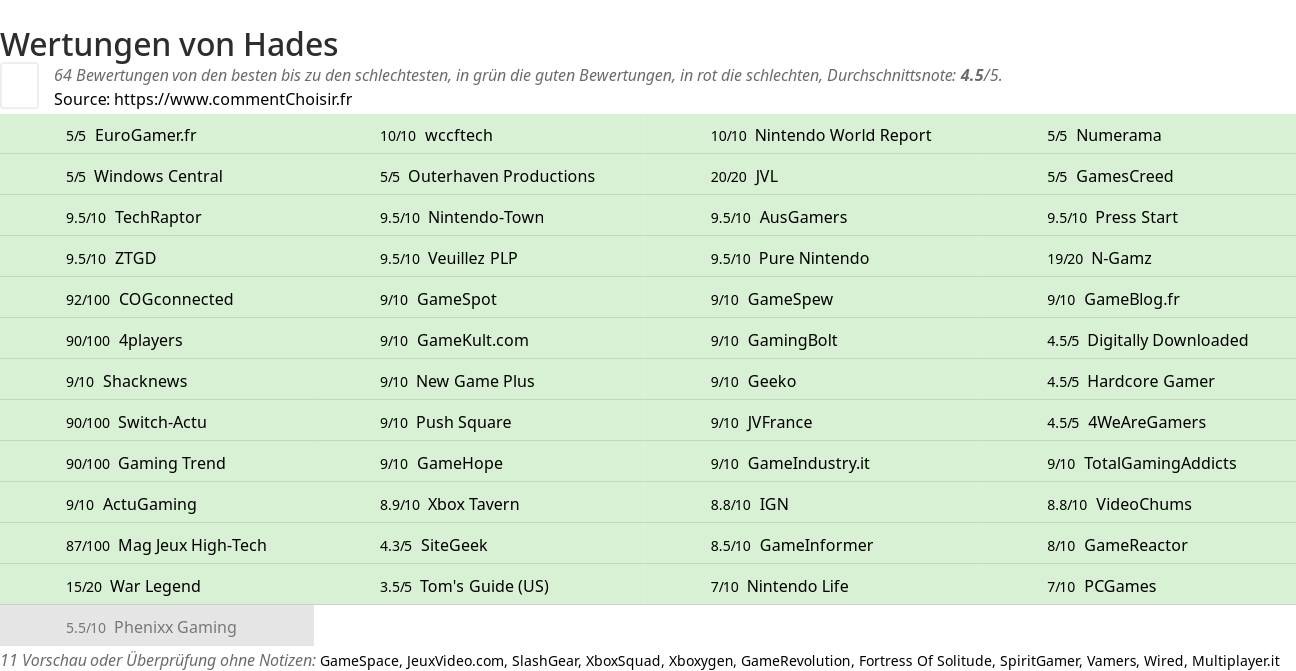Click the GamesCreed review entry
1296x671 pixels.
click(1110, 176)
